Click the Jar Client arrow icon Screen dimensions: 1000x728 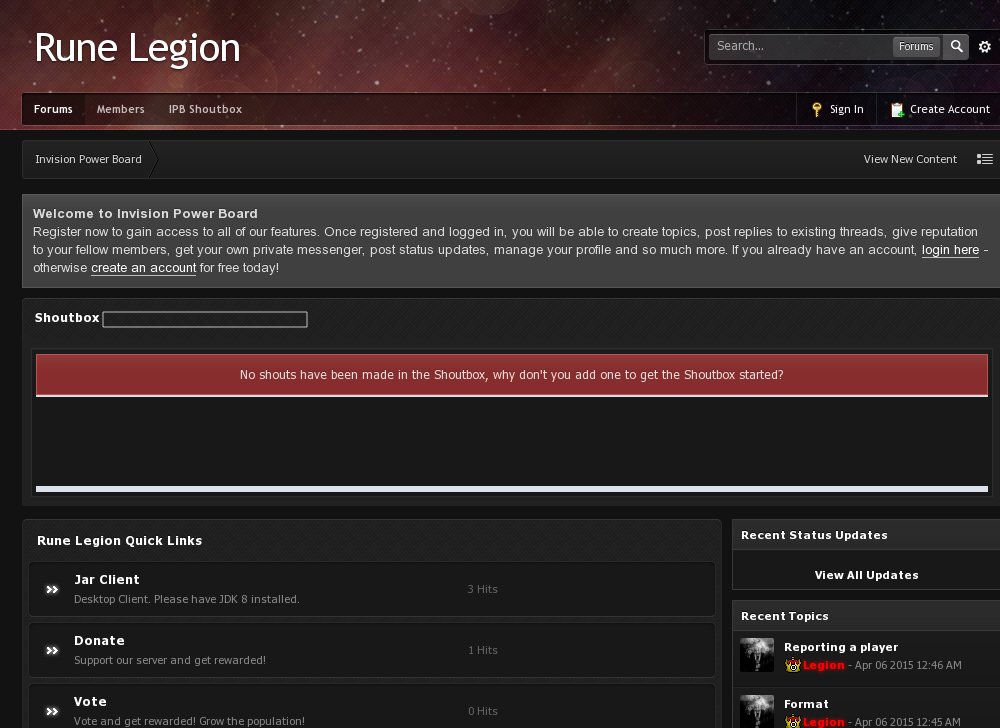pyautogui.click(x=52, y=590)
